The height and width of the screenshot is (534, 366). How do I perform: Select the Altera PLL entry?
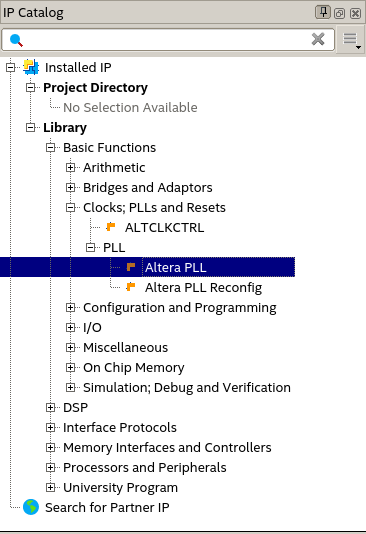coord(176,267)
